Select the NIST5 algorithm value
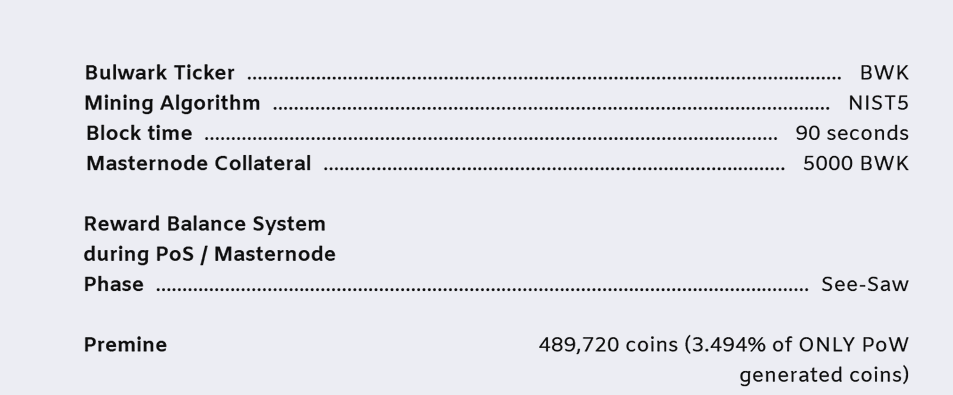This screenshot has height=395, width=953. click(x=878, y=103)
